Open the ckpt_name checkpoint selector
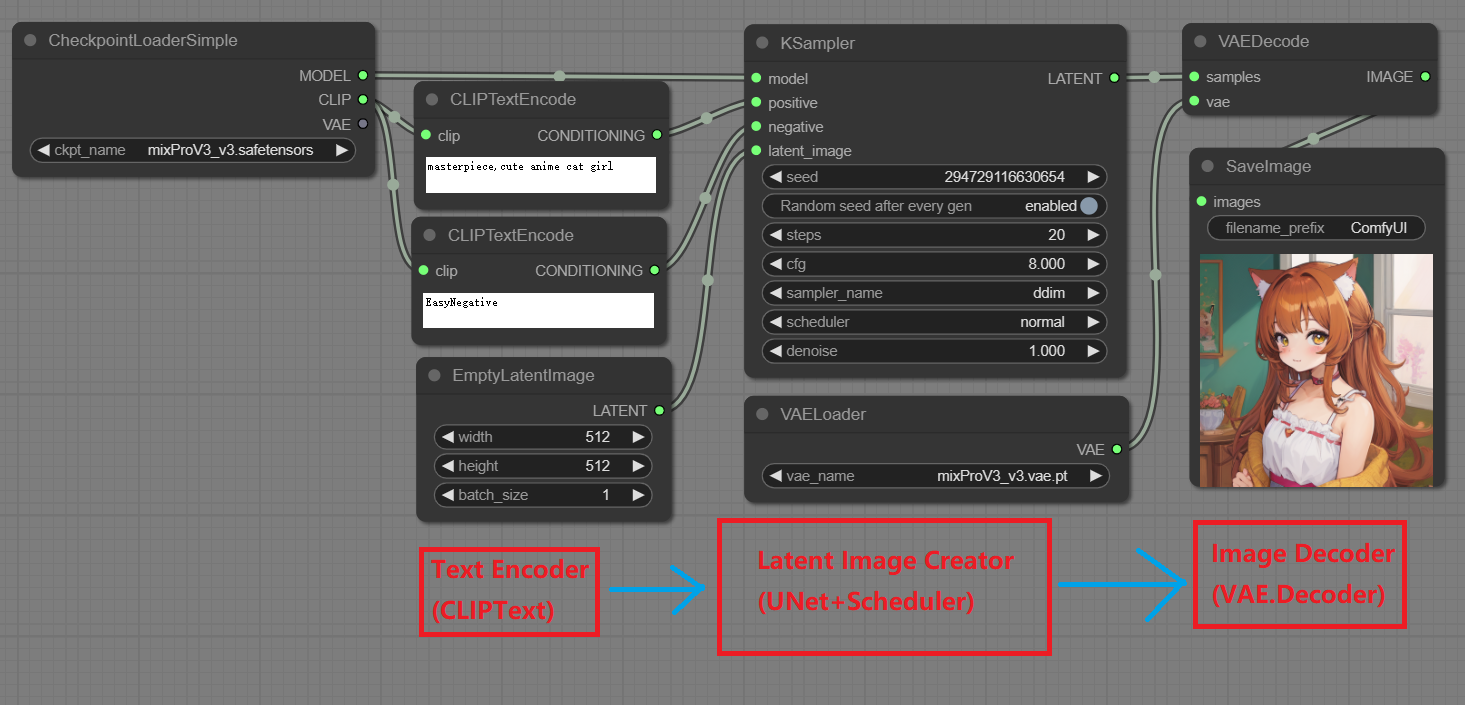 tap(193, 150)
